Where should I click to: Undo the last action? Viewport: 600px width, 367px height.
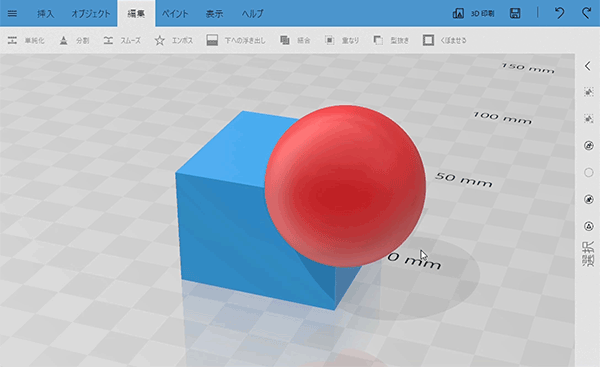pyautogui.click(x=559, y=13)
